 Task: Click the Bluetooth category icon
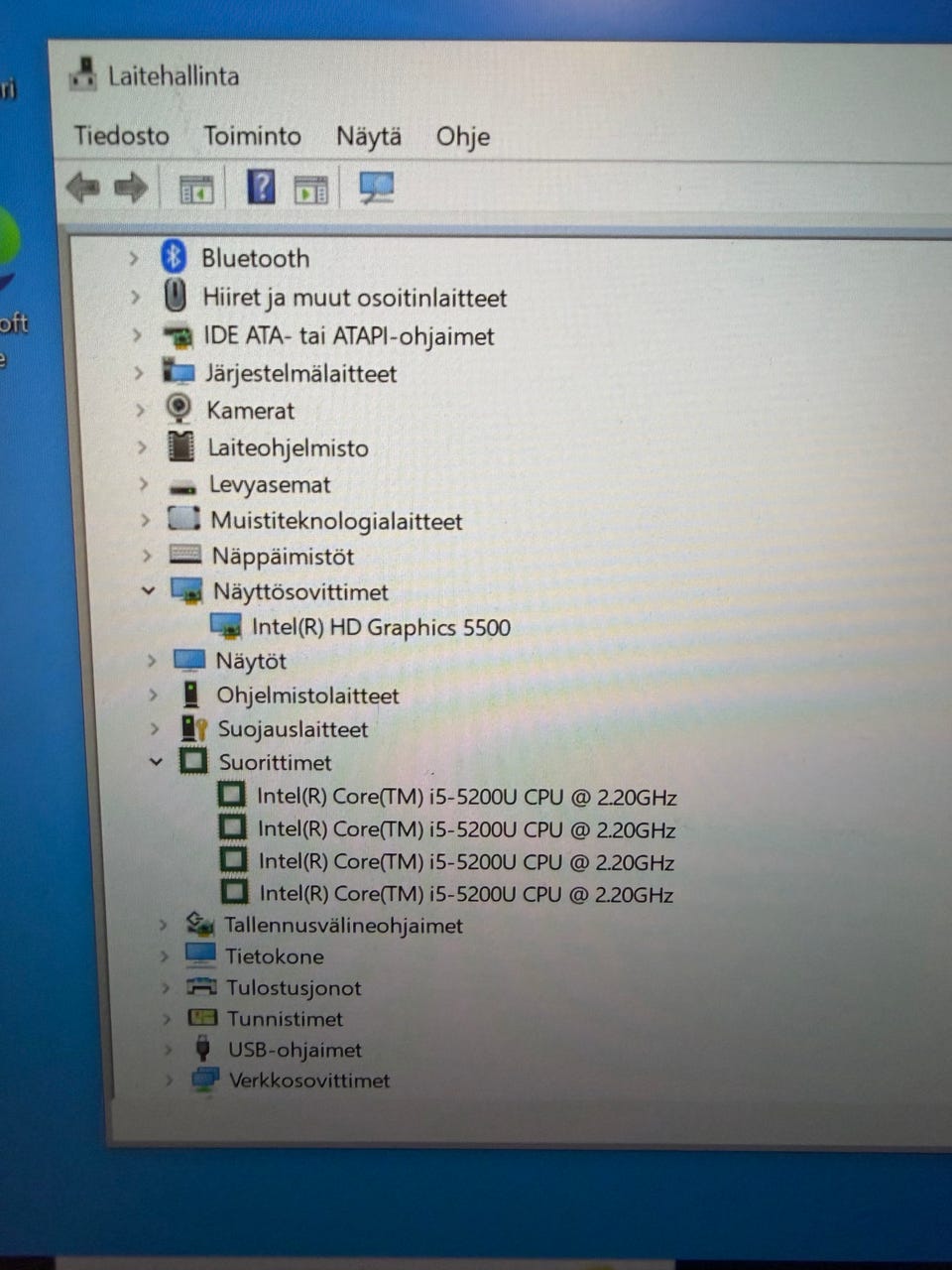pos(175,257)
